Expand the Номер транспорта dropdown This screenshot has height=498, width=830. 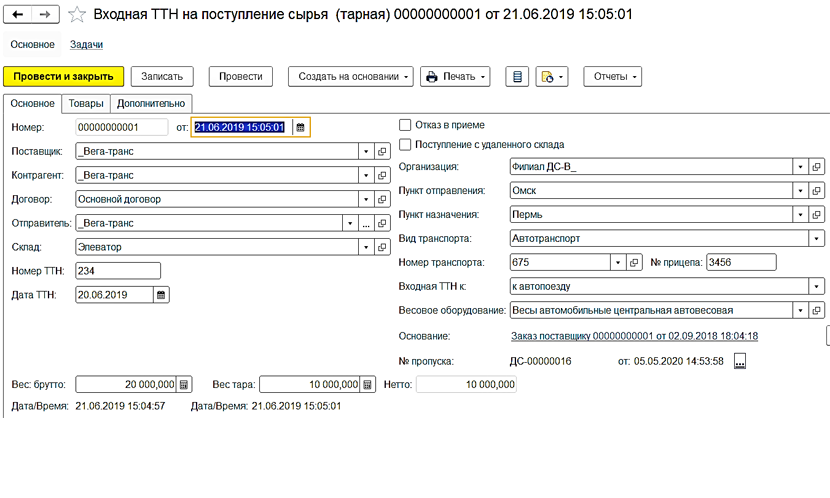(618, 262)
